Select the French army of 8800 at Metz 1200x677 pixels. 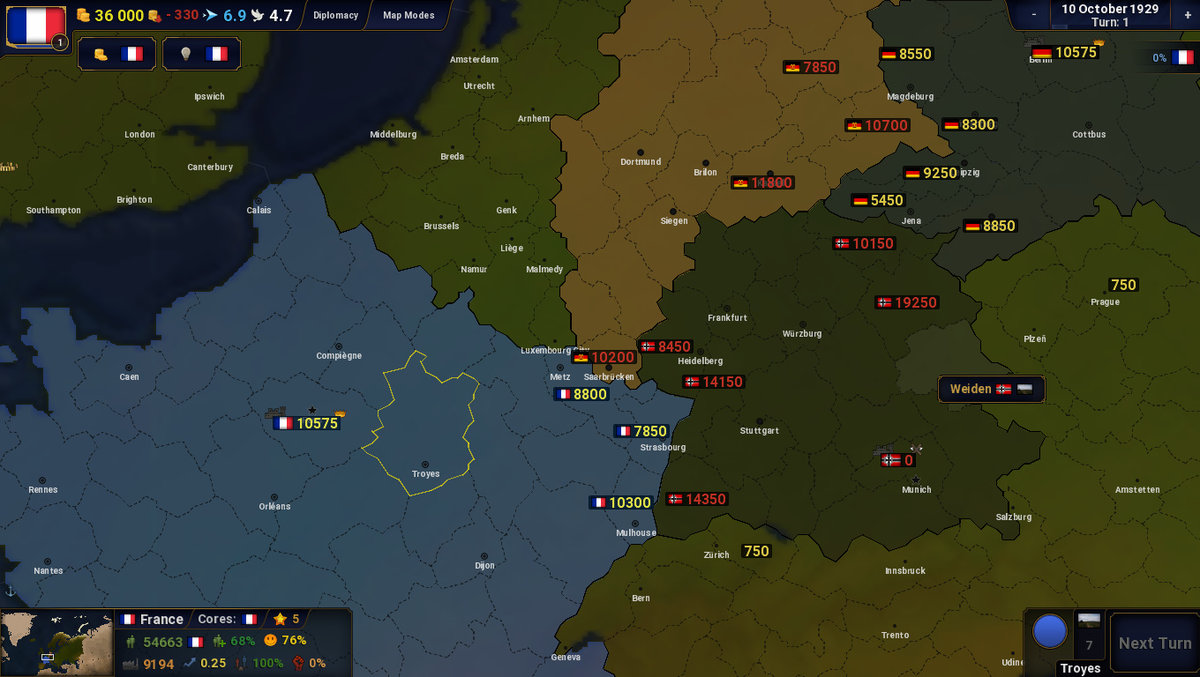pyautogui.click(x=582, y=394)
